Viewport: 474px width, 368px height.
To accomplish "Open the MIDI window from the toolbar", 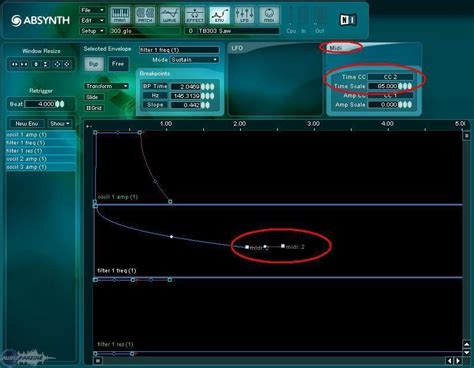I will pyautogui.click(x=269, y=15).
